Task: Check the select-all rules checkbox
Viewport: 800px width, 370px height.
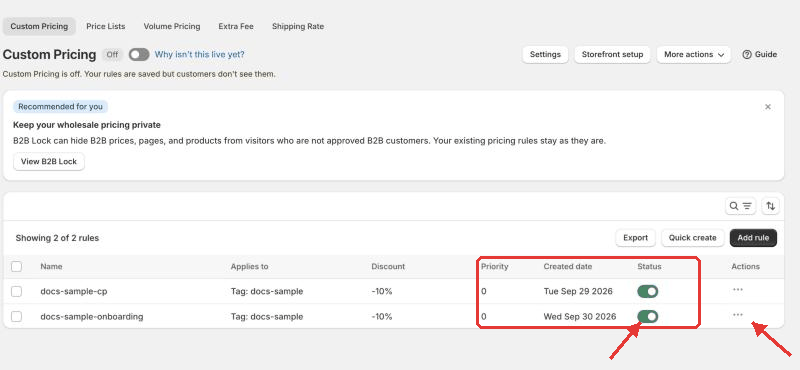Action: coord(16,266)
